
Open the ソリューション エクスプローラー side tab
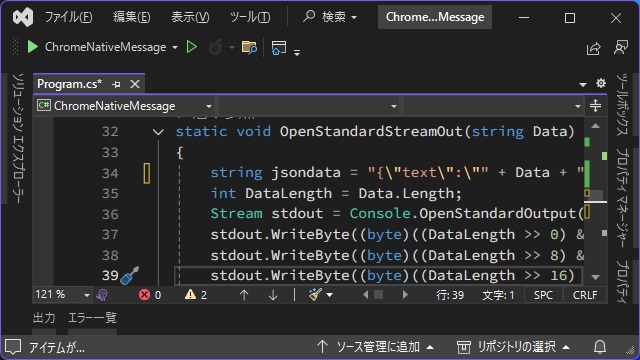[x=18, y=138]
